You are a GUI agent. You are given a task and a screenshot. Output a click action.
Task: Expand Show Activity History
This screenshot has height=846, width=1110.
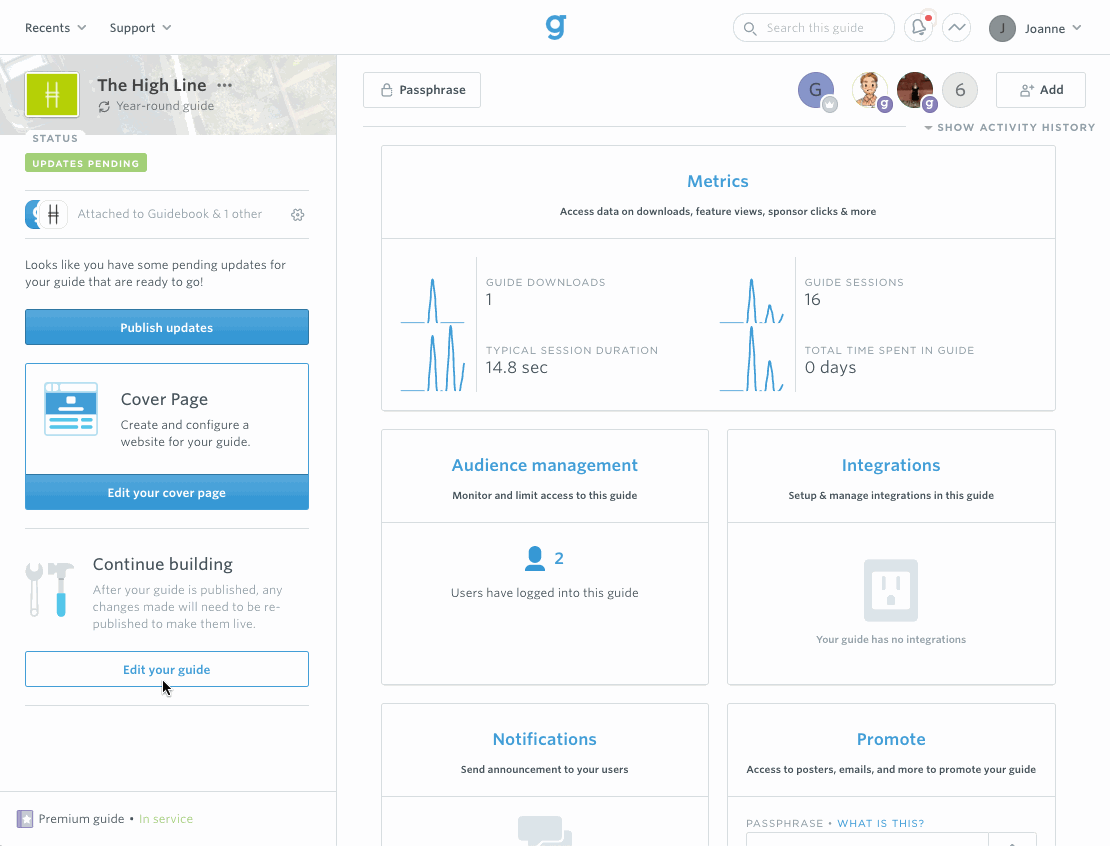[x=1009, y=127]
